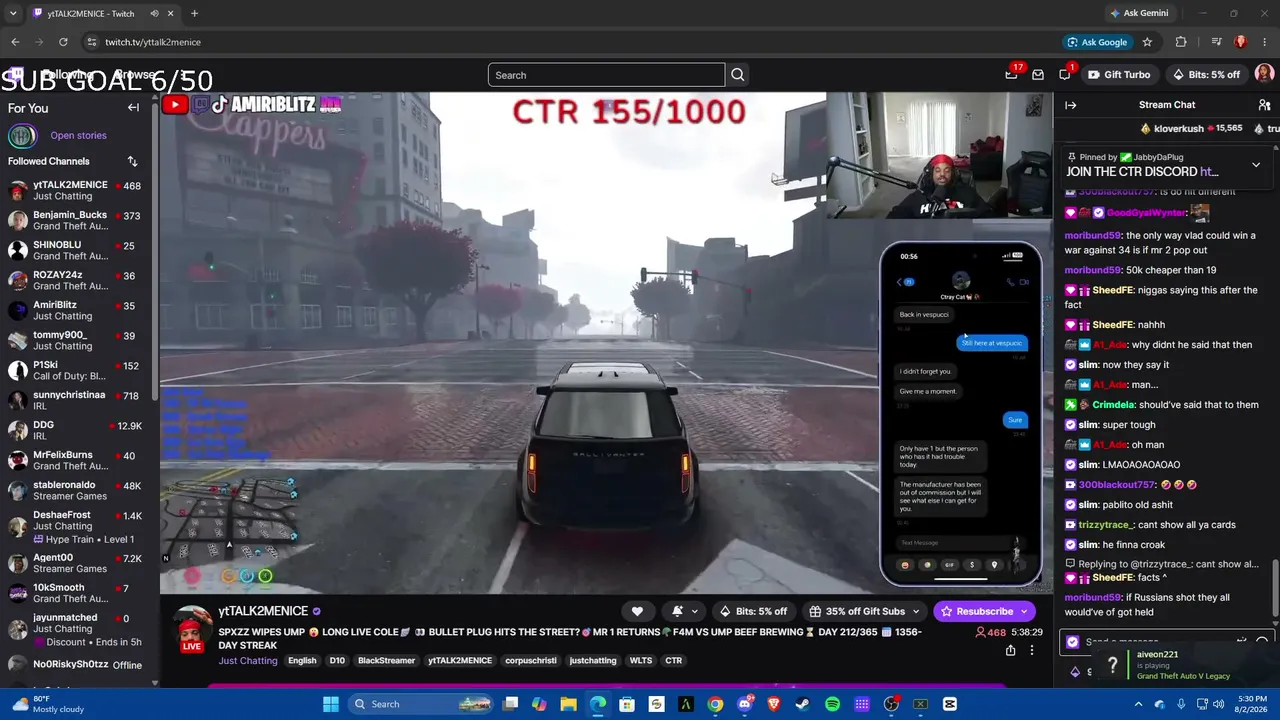Click the browser address bar URL
This screenshot has height=720, width=1280.
click(153, 42)
